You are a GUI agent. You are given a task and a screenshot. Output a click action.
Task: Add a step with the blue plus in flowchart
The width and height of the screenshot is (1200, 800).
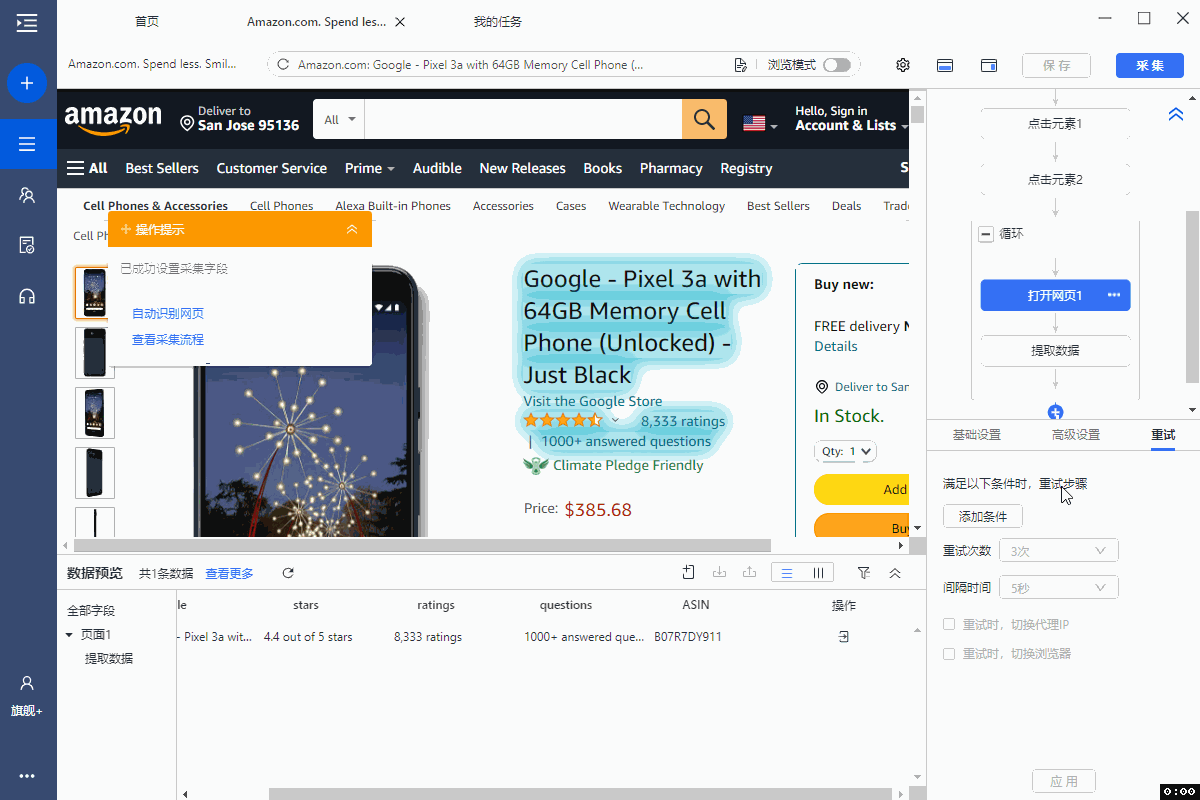[1055, 412]
